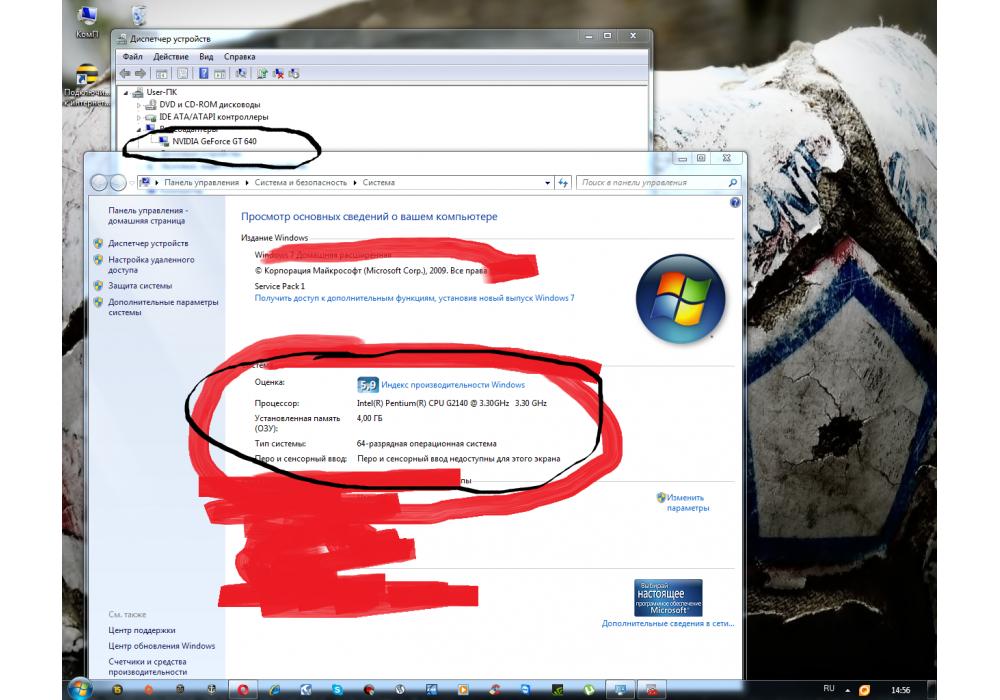1000x700 pixels.
Task: Click the green uTorrent taskbar icon
Action: (589, 689)
